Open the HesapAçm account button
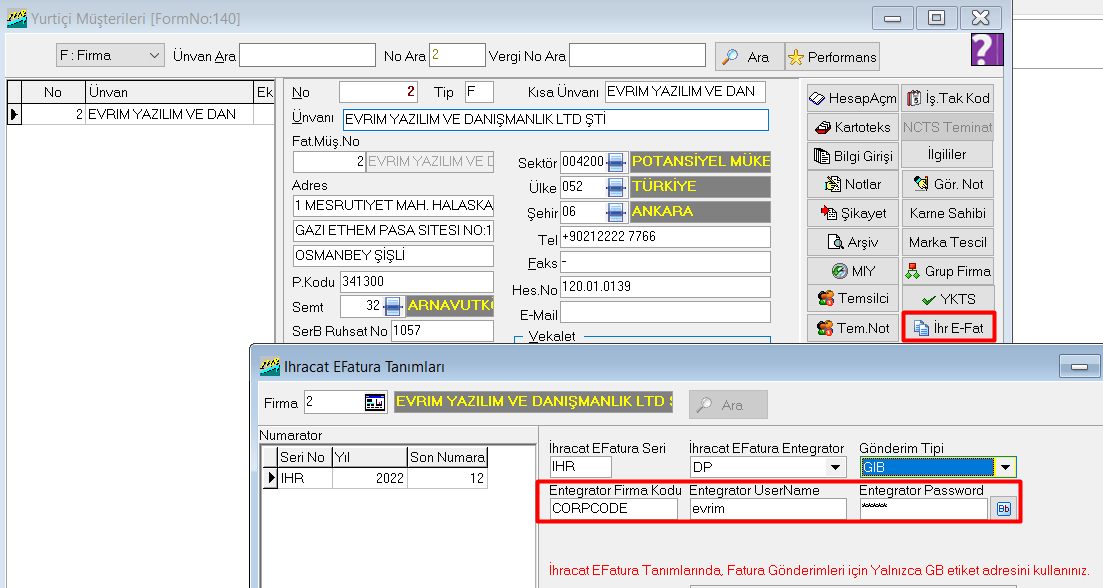 click(853, 98)
